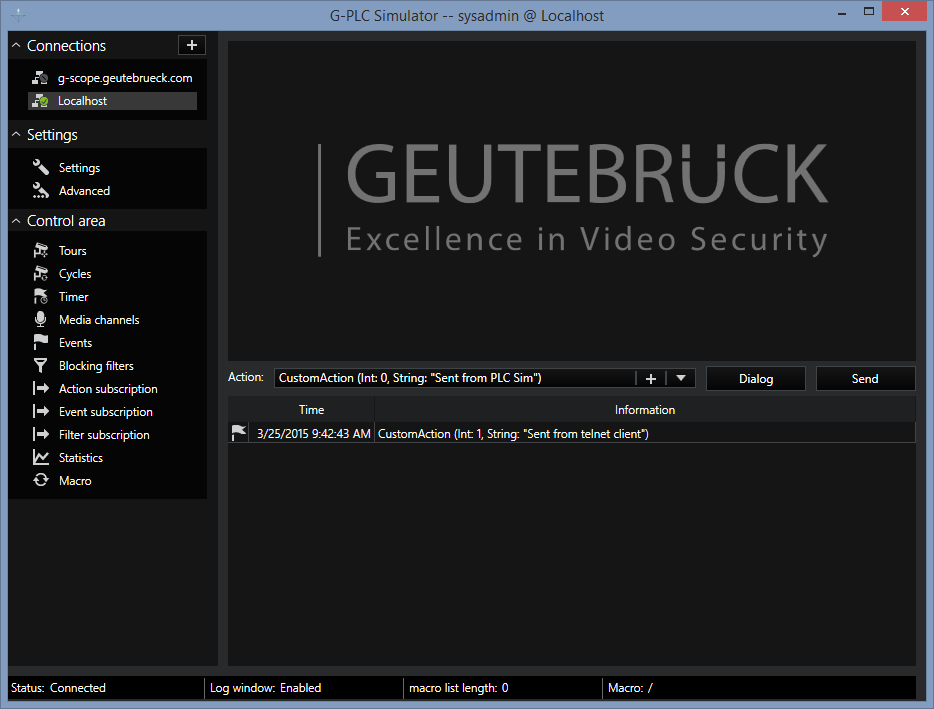Click the Events flag icon
The image size is (934, 709).
(41, 343)
